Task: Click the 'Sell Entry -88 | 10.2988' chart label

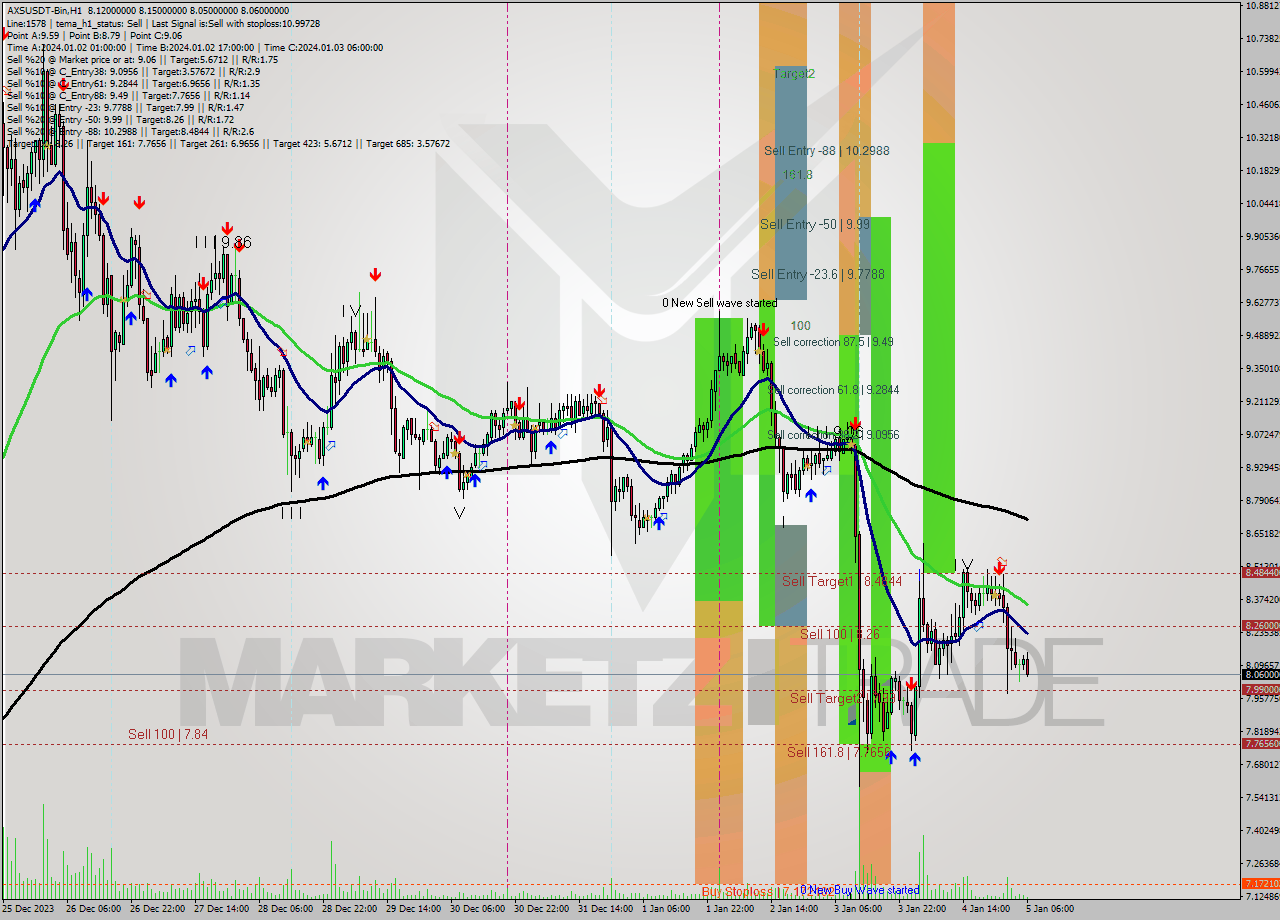Action: [x=826, y=150]
